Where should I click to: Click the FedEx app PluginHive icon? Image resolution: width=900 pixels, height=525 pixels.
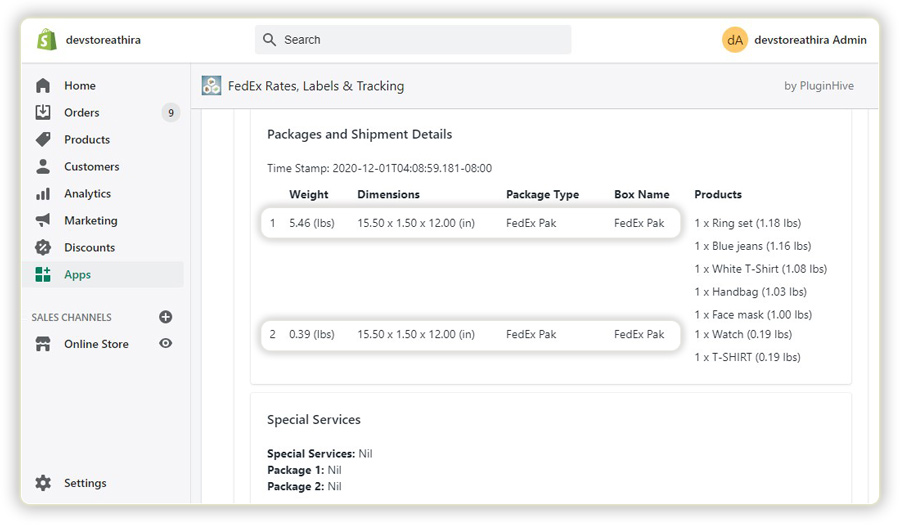click(211, 85)
